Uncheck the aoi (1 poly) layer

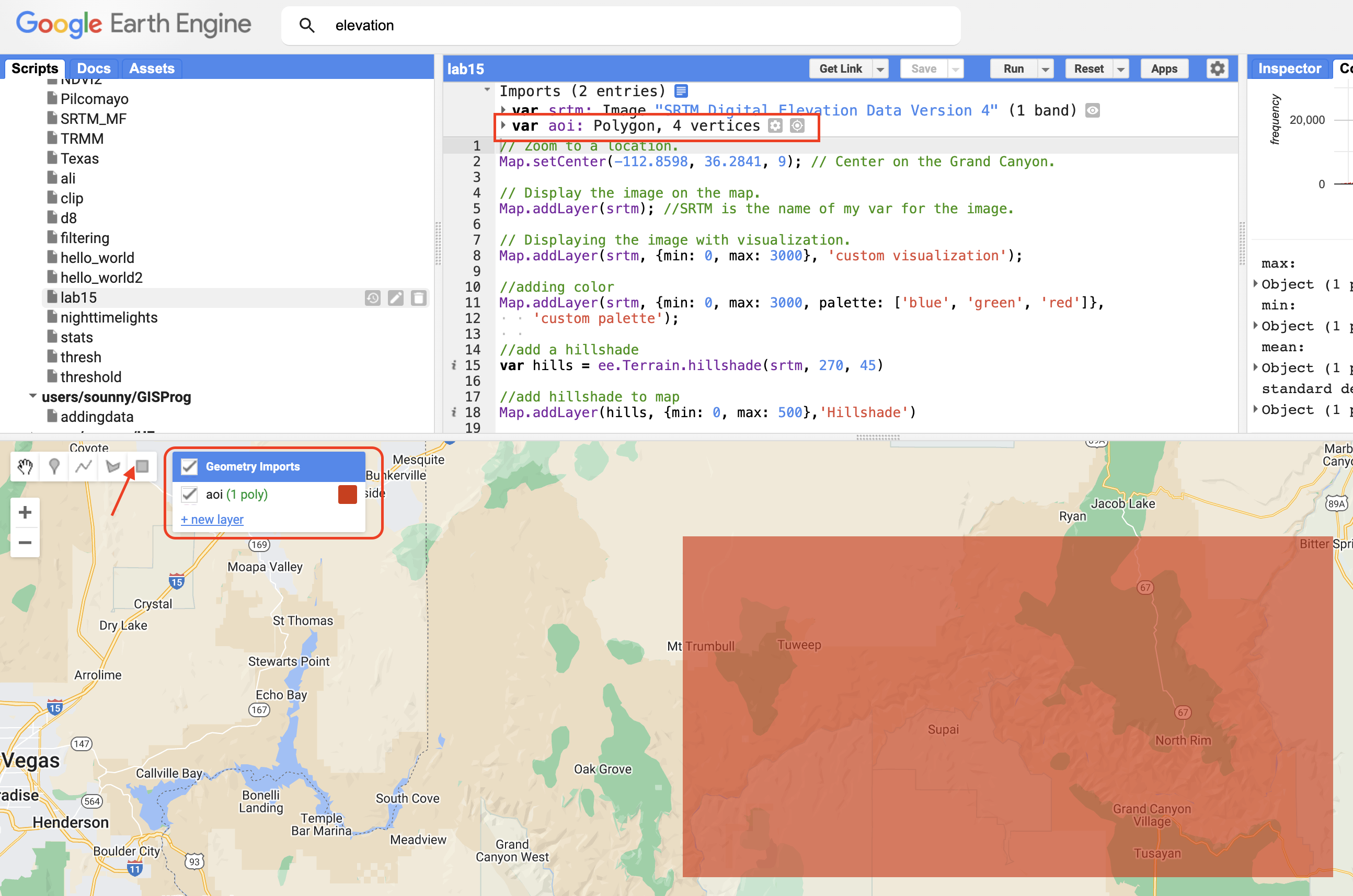tap(189, 495)
